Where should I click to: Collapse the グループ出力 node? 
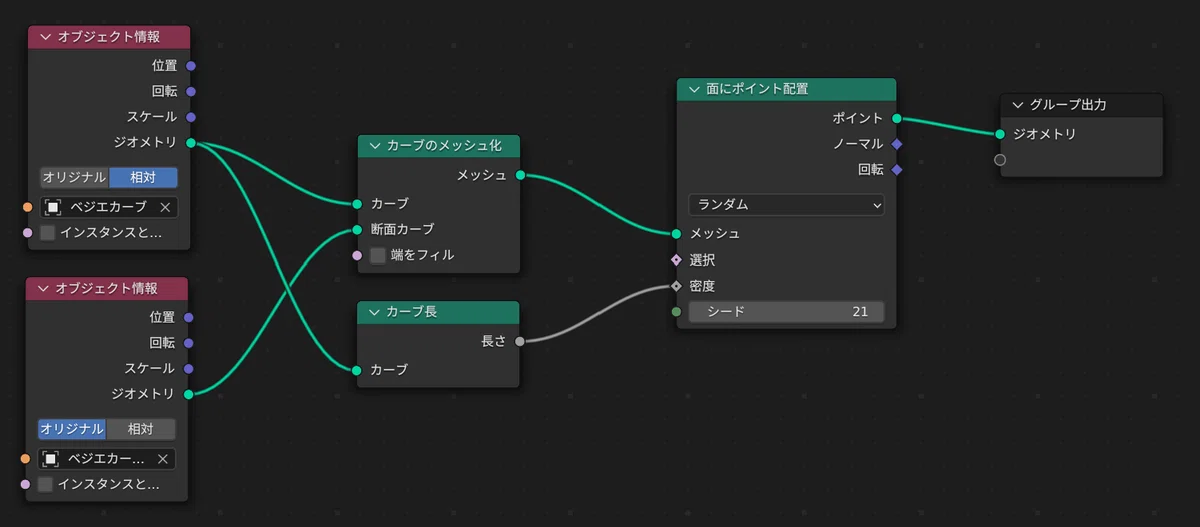(1016, 104)
